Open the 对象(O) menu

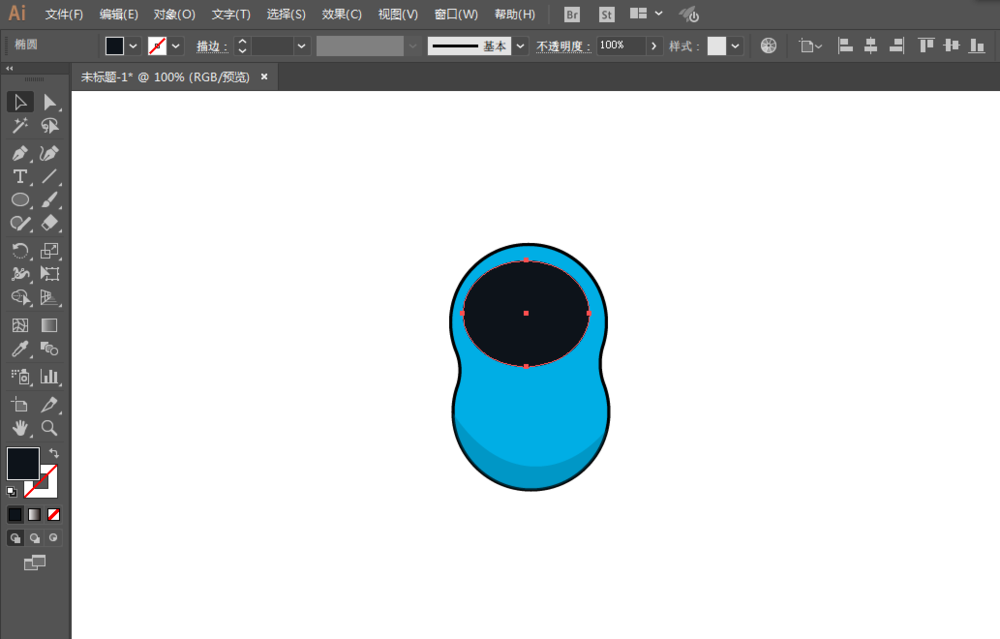[x=174, y=14]
